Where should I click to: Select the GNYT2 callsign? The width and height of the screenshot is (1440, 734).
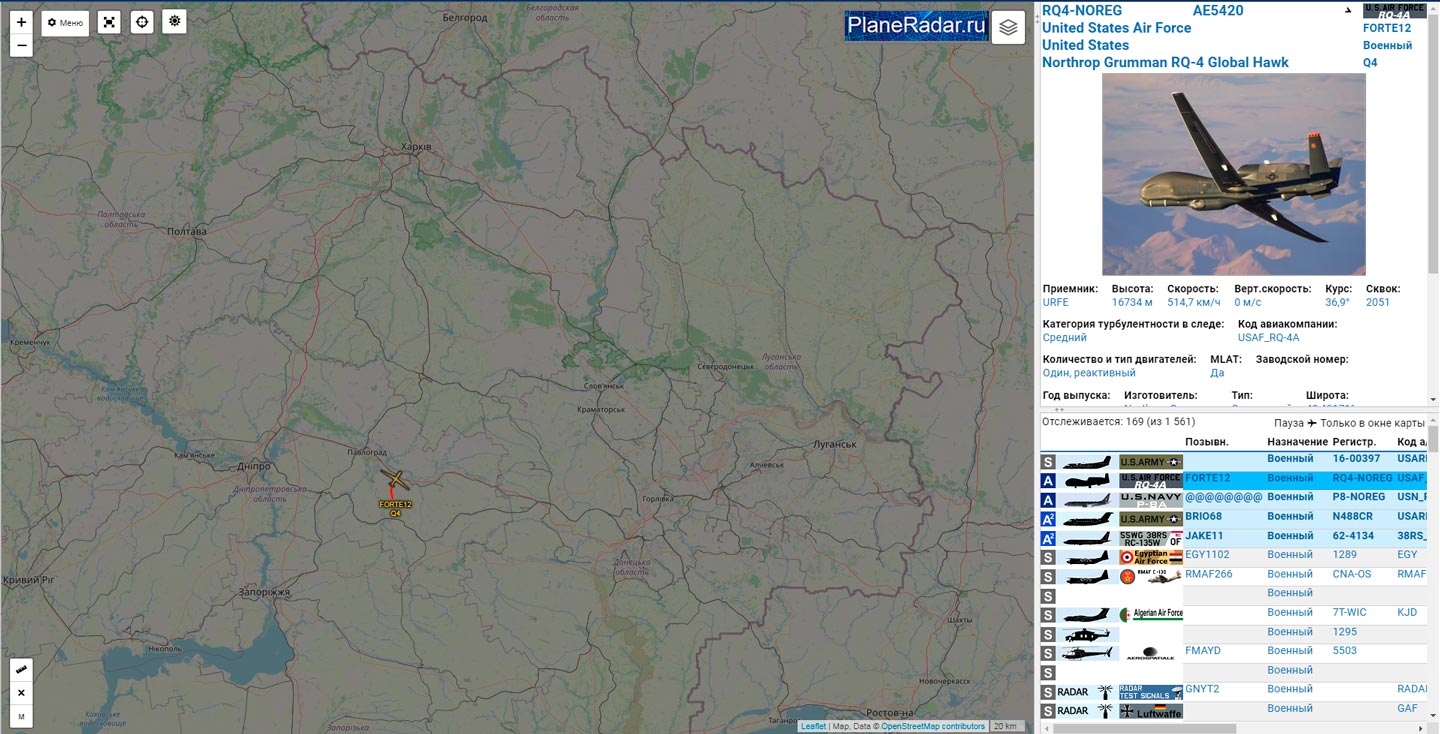coord(1202,689)
